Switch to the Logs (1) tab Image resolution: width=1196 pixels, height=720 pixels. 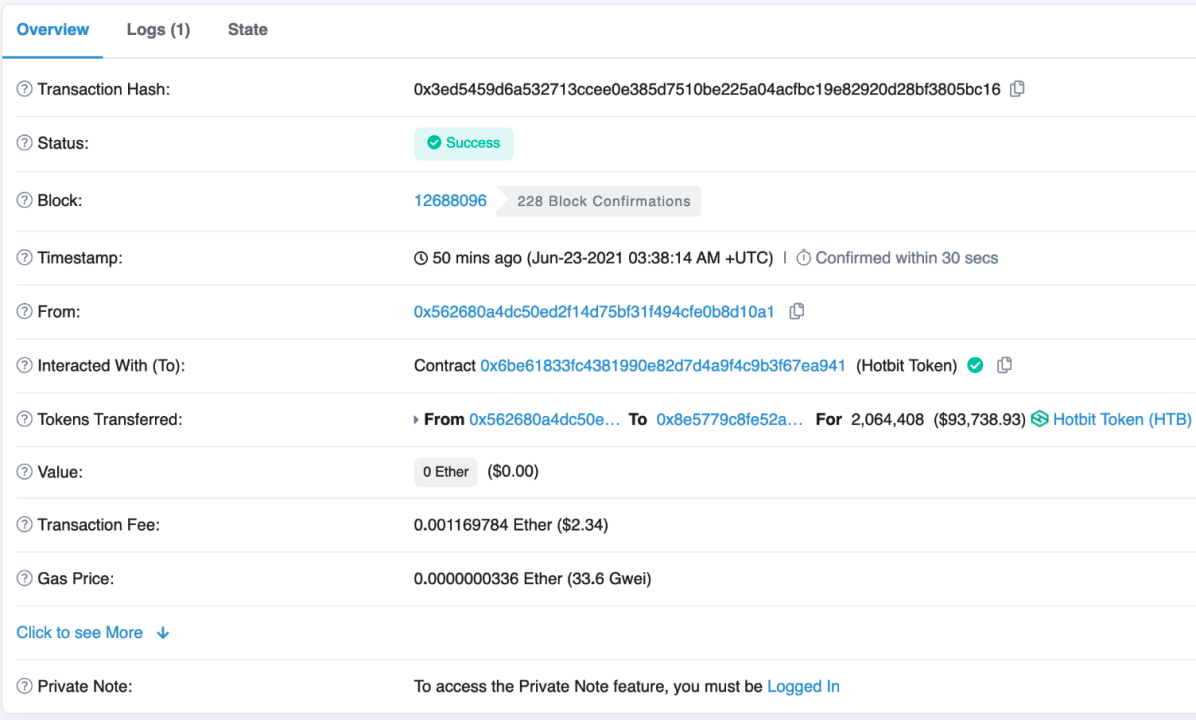tap(158, 30)
